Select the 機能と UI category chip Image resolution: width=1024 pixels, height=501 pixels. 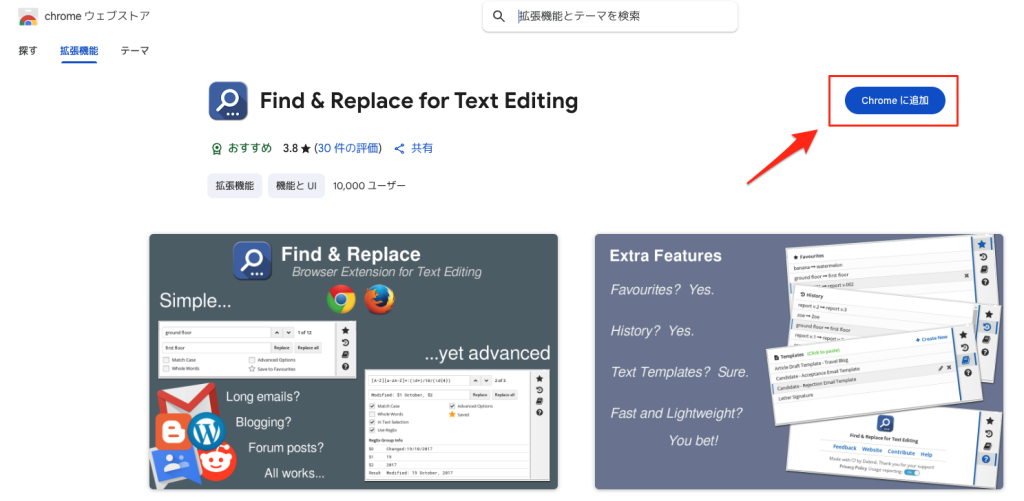296,186
